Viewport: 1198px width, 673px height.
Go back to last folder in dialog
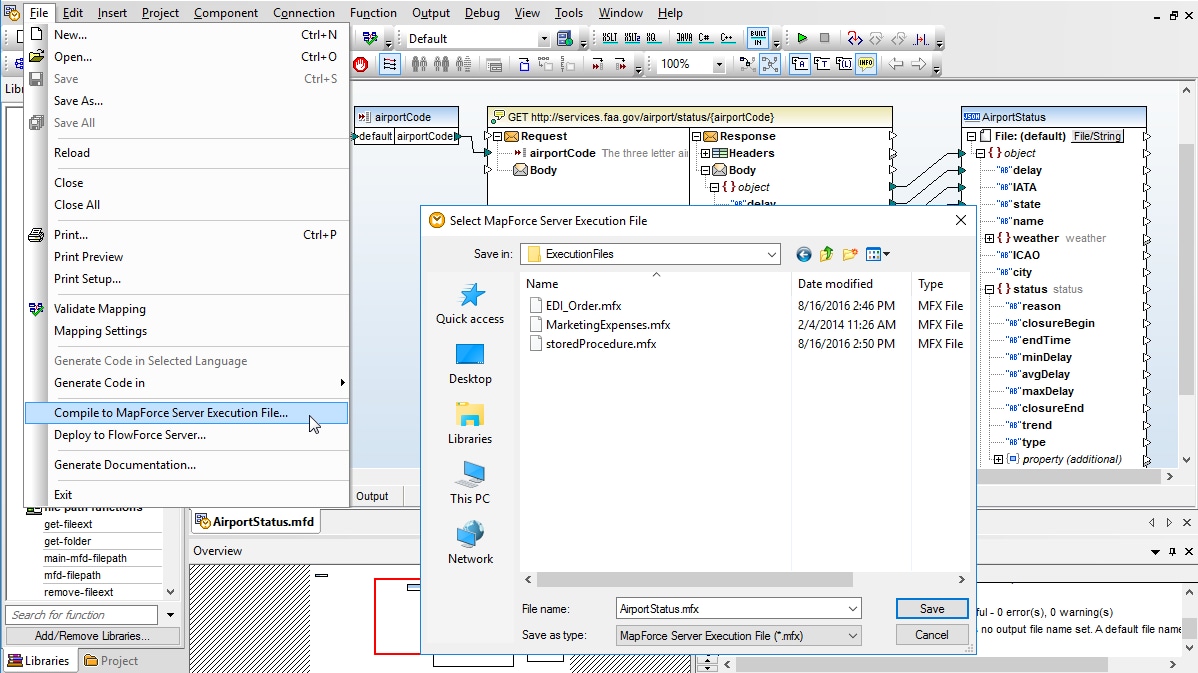tap(803, 254)
